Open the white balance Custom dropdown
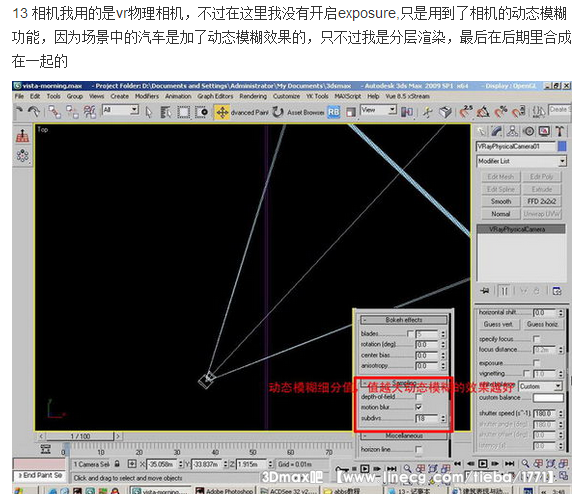 (x=540, y=387)
